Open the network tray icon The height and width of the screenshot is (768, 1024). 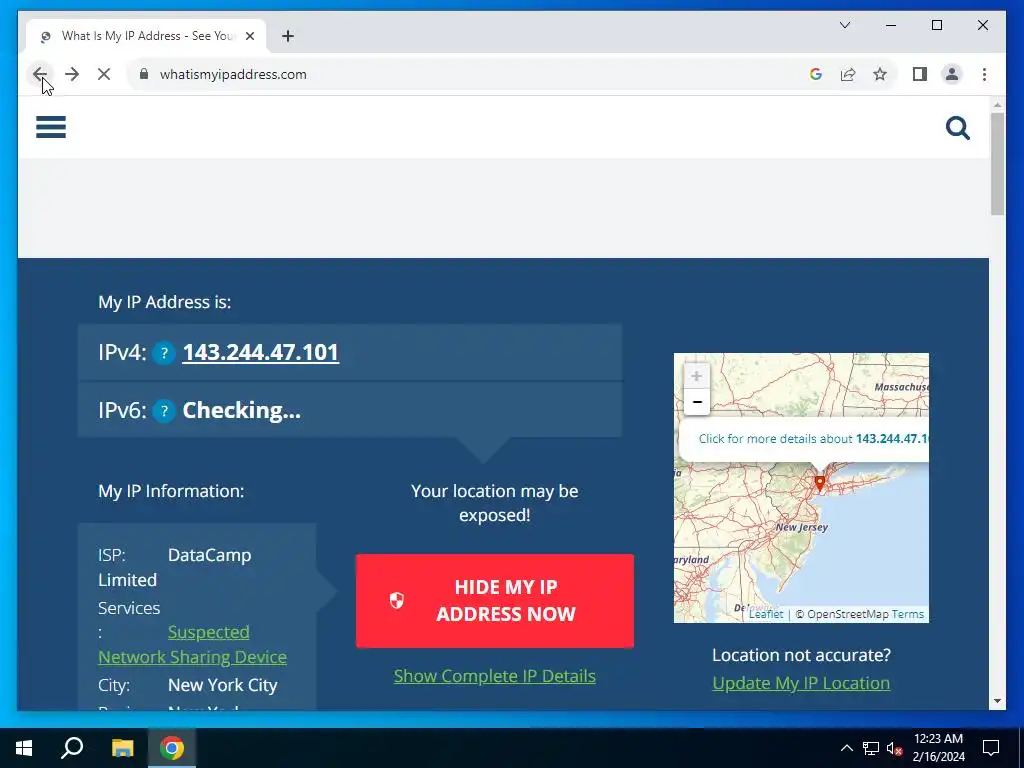coord(871,748)
